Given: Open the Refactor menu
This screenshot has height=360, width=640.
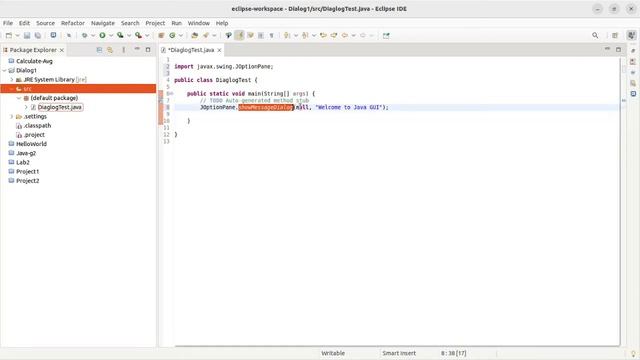Looking at the screenshot, I should point(73,23).
